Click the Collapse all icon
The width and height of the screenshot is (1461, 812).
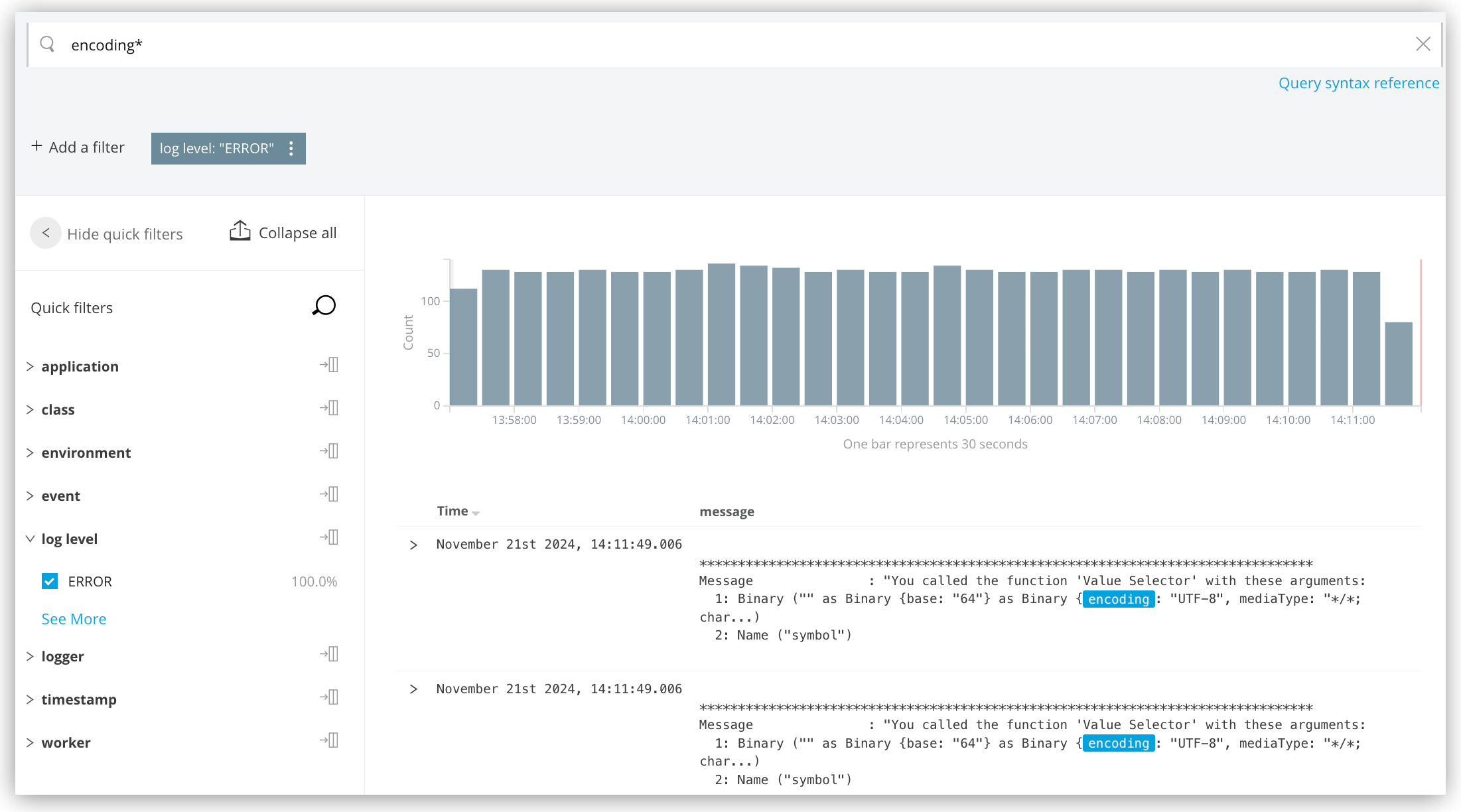240,232
